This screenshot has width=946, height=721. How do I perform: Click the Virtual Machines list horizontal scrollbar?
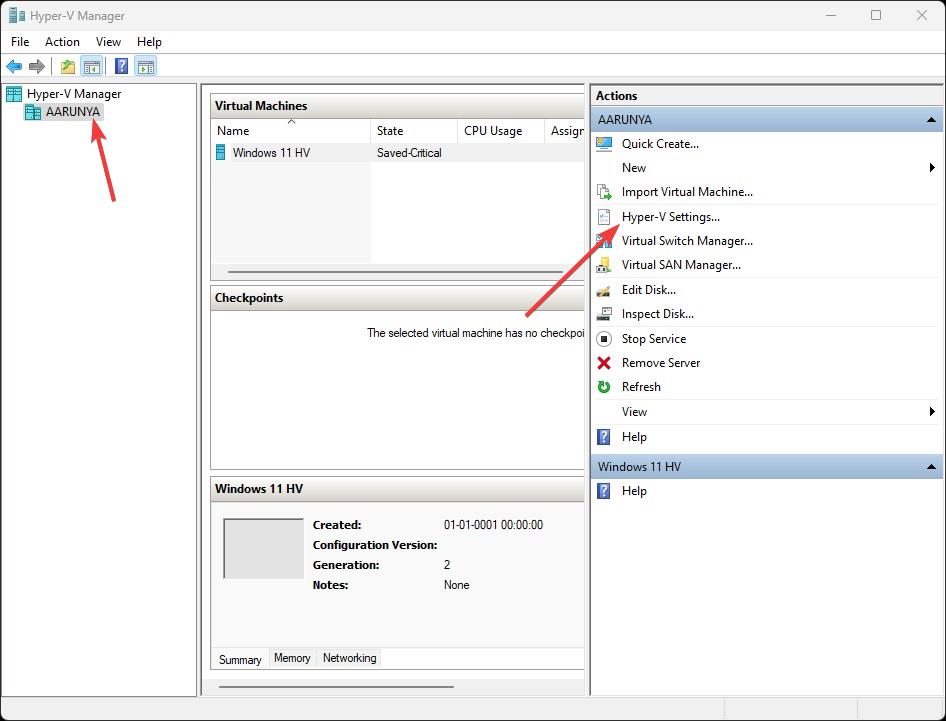[x=395, y=272]
